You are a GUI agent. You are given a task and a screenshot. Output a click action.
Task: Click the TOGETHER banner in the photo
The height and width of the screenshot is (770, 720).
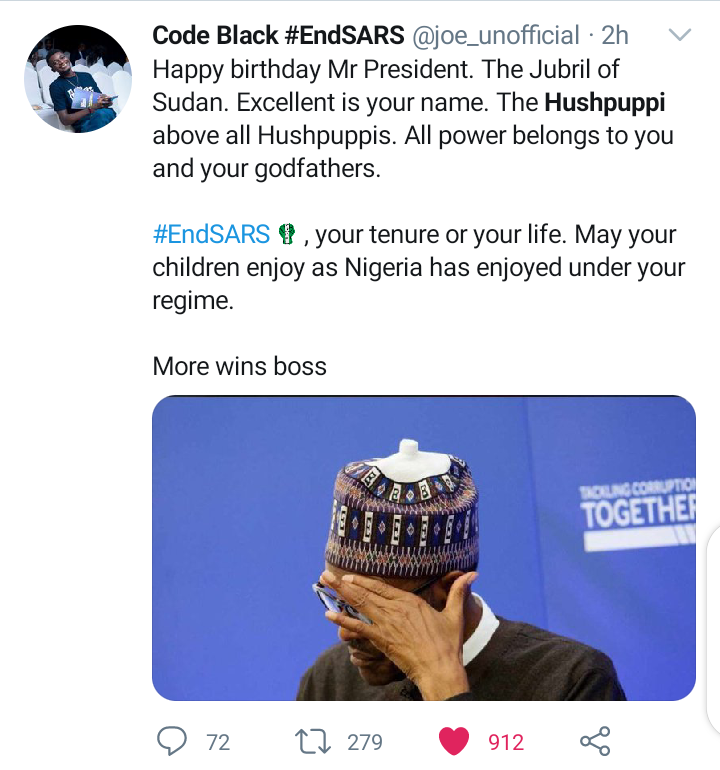click(x=637, y=511)
